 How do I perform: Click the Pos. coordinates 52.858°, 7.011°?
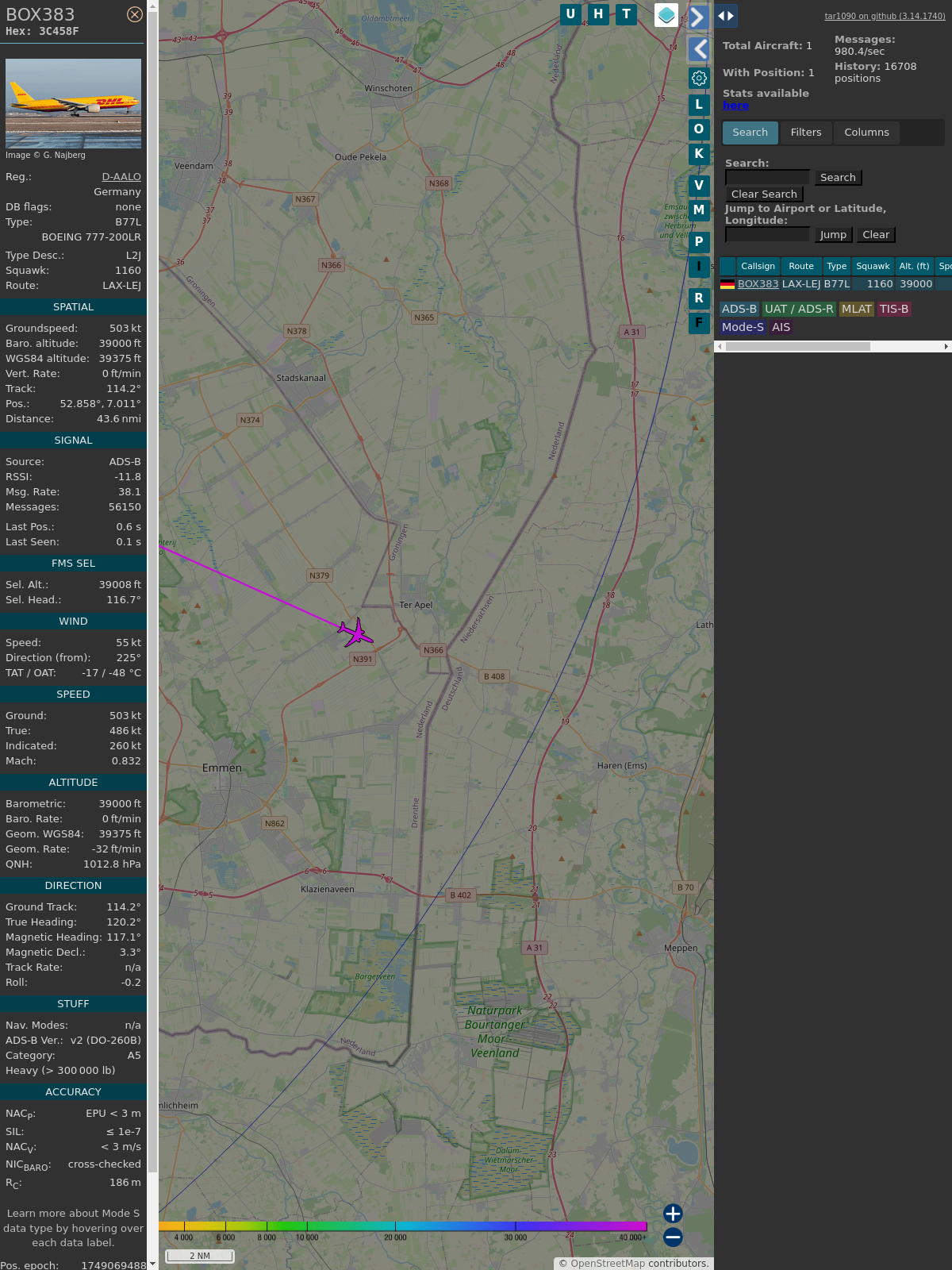(100, 404)
